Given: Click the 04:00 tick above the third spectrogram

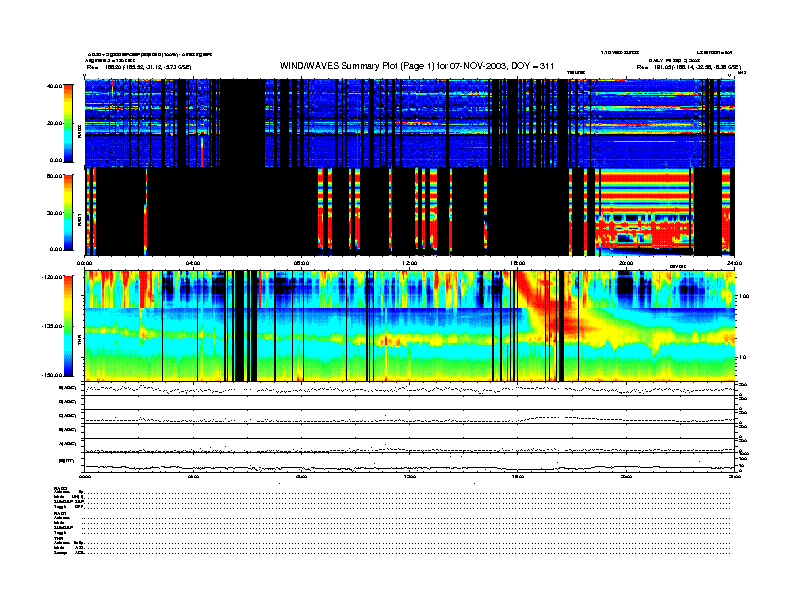Looking at the screenshot, I should [193, 263].
